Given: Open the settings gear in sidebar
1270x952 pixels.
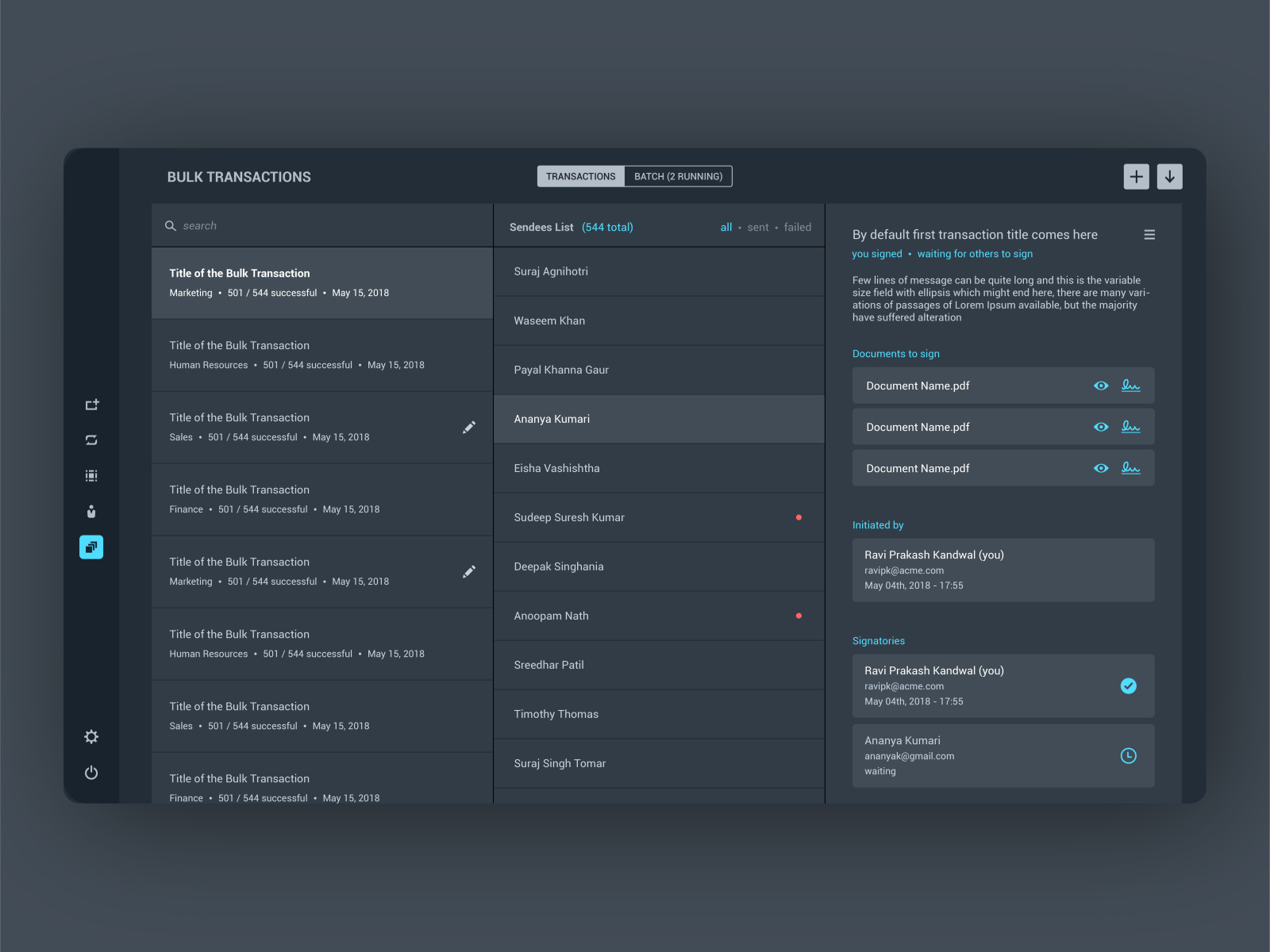Looking at the screenshot, I should pyautogui.click(x=91, y=737).
